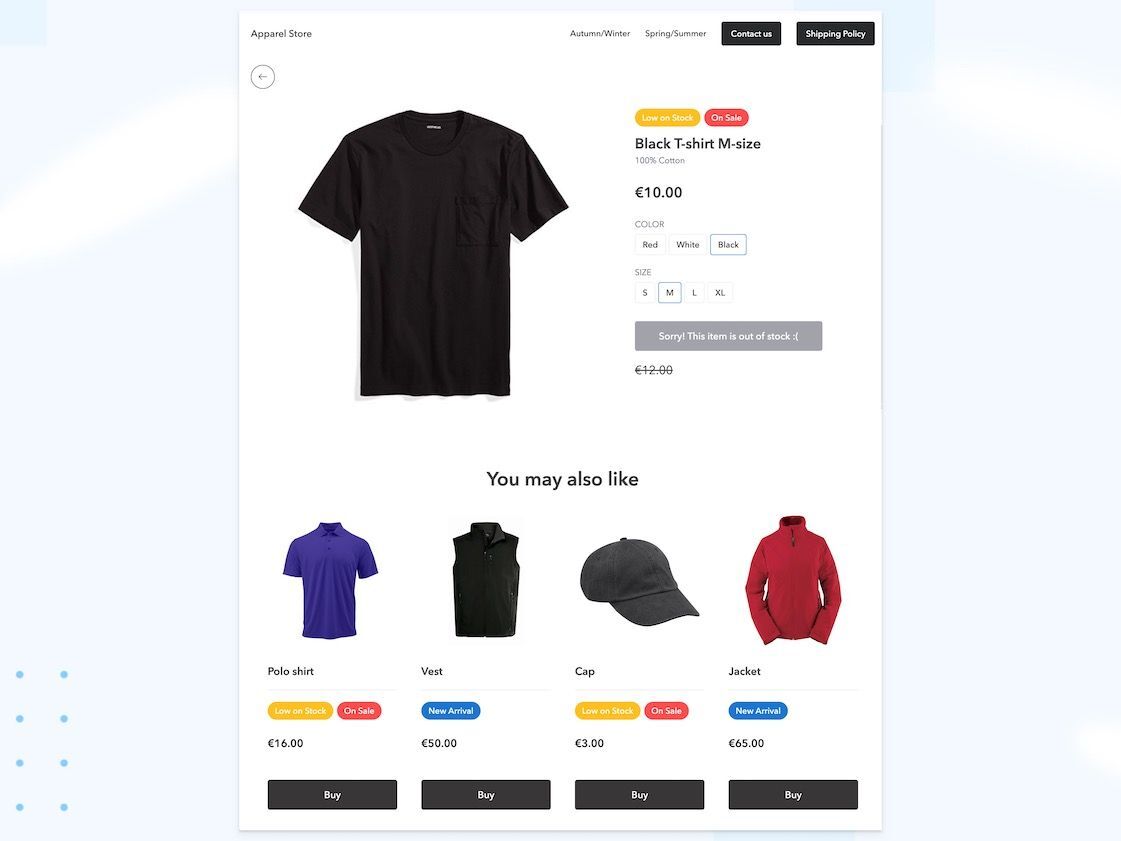Open the Autumn/Winter menu item

coord(600,34)
